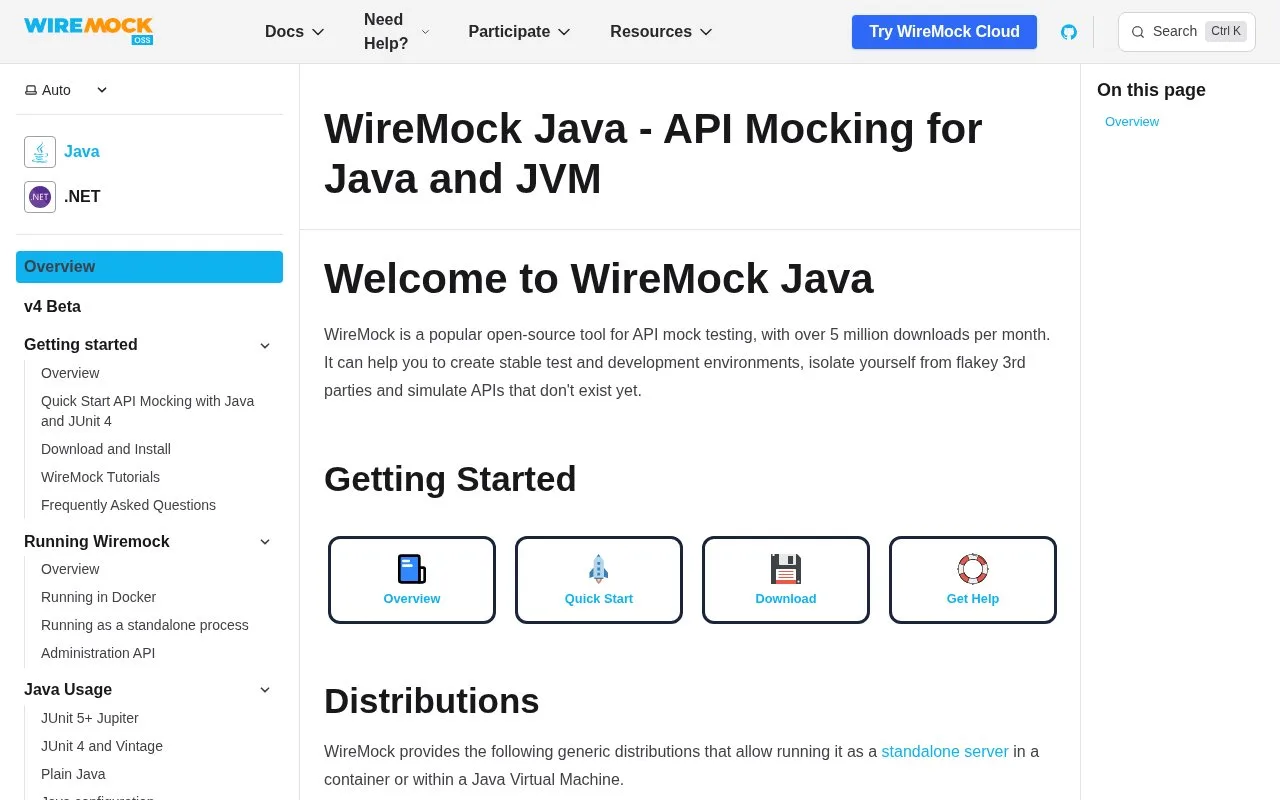Click the magnifier icon in Search box

1138,32
